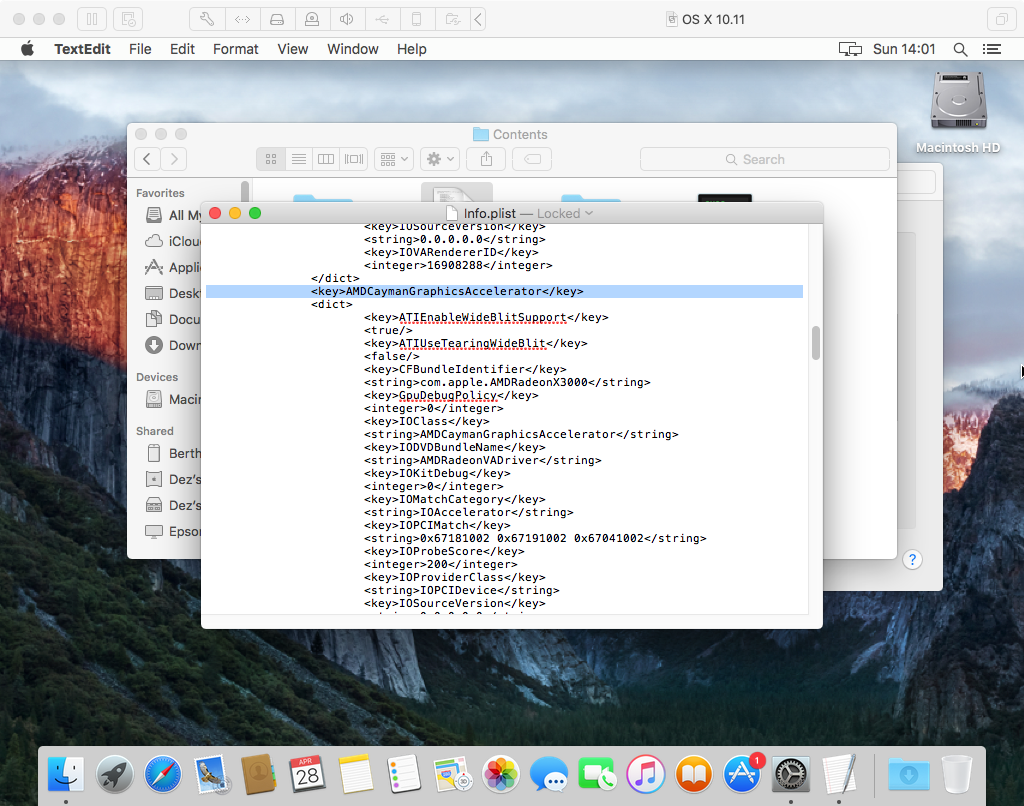Click the Finder edit tags button
The width and height of the screenshot is (1024, 806).
[x=532, y=159]
